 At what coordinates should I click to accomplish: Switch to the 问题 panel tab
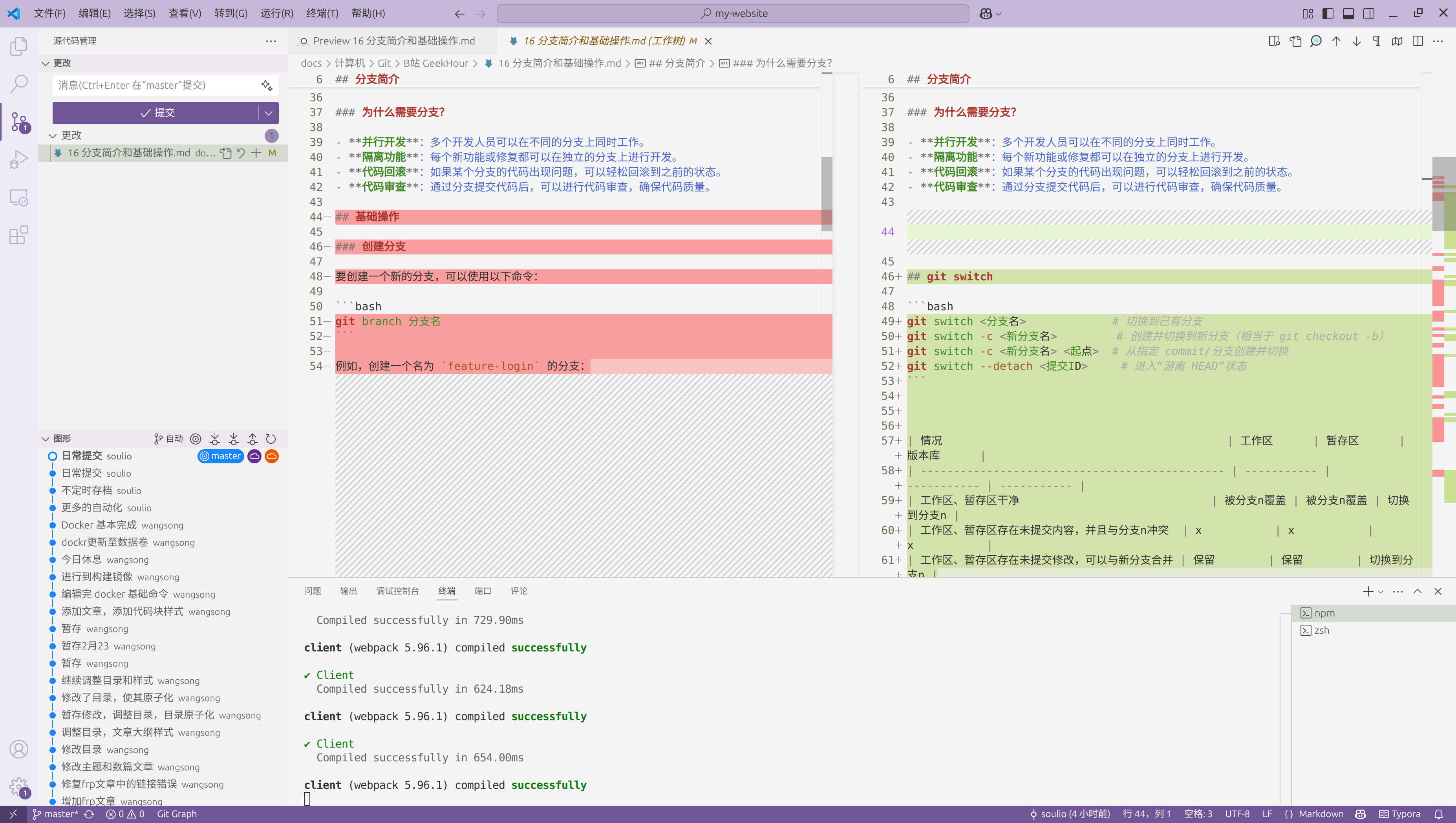click(x=312, y=591)
